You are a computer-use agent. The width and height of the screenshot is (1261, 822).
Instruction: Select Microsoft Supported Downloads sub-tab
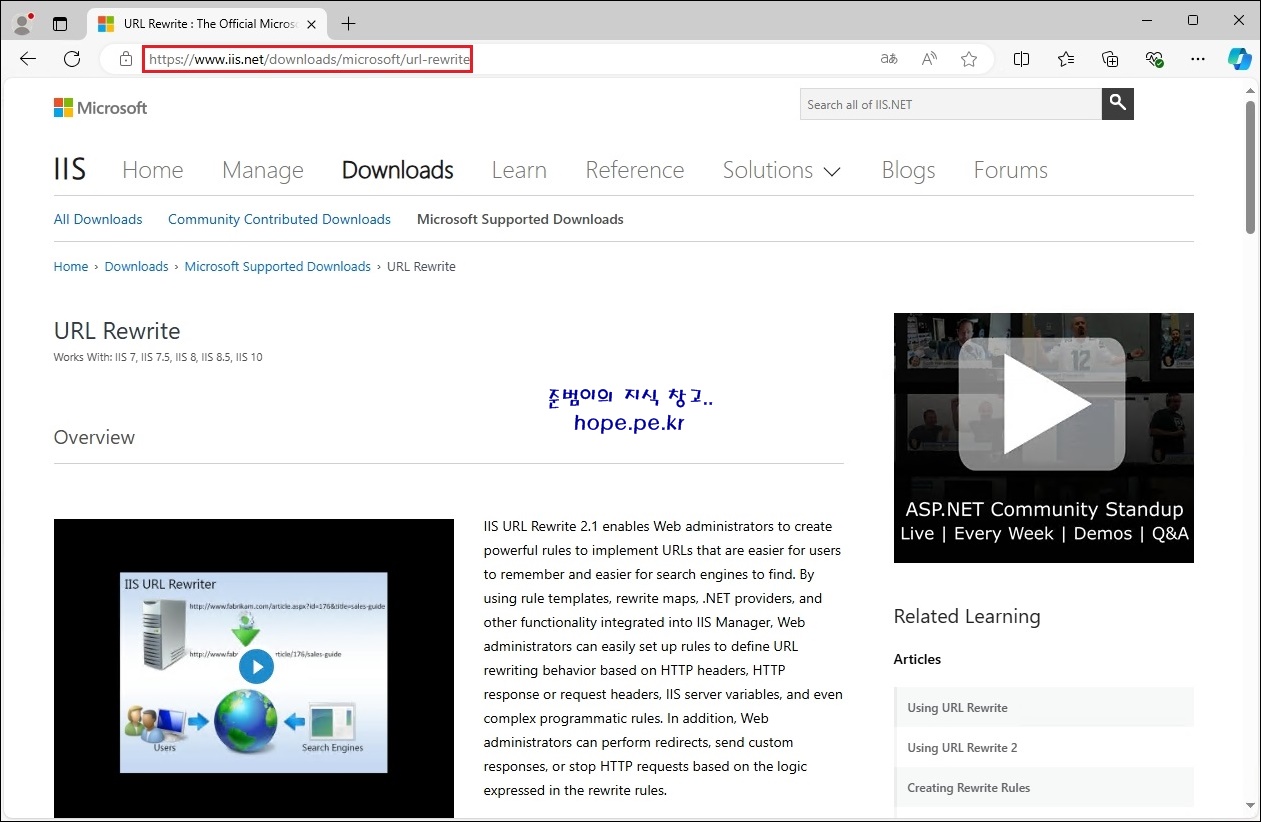[x=520, y=219]
